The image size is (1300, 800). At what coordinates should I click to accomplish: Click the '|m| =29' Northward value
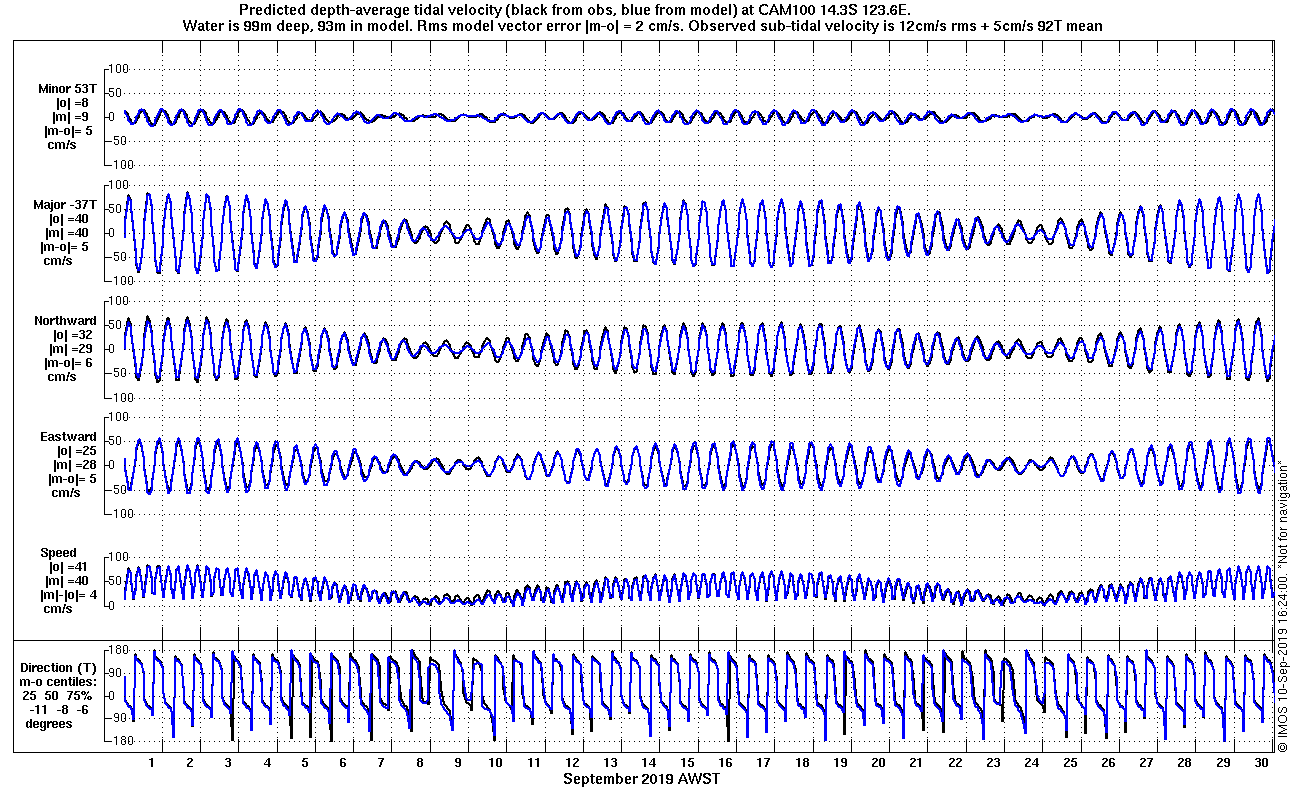tap(69, 349)
